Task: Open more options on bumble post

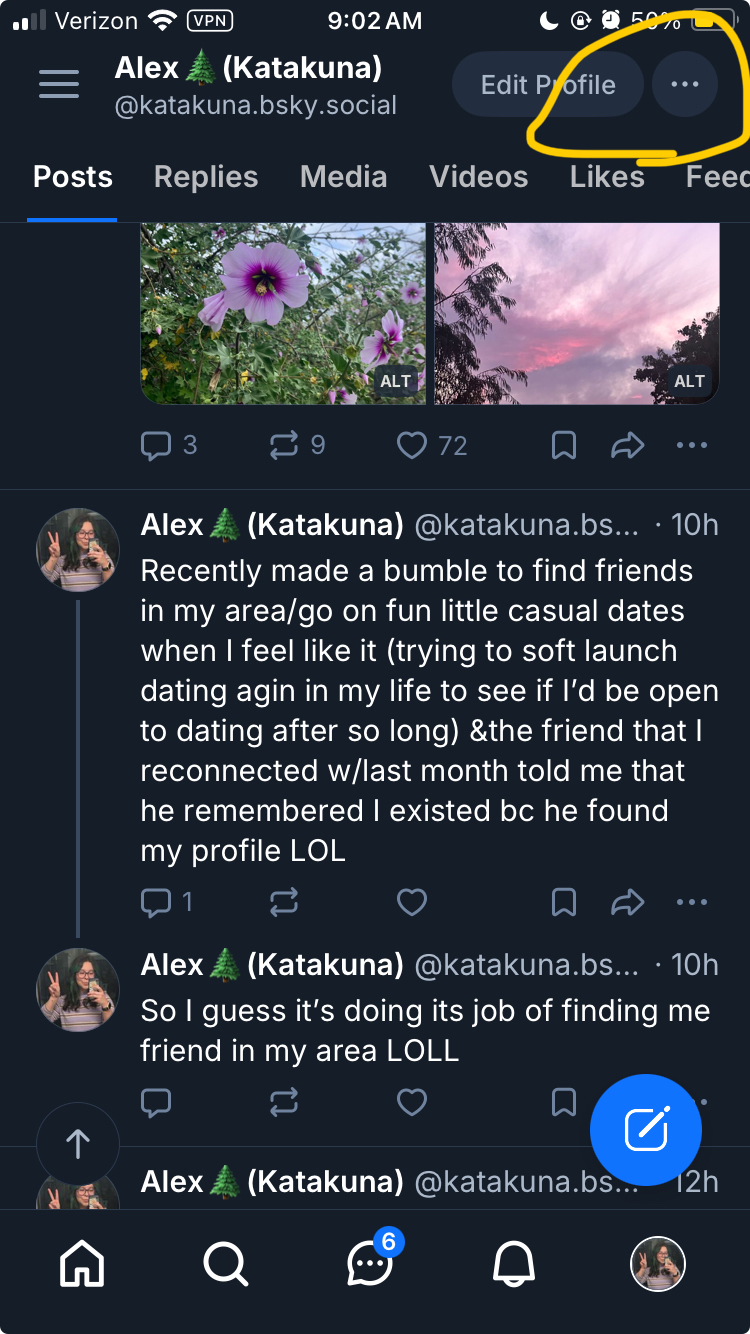Action: tap(692, 903)
